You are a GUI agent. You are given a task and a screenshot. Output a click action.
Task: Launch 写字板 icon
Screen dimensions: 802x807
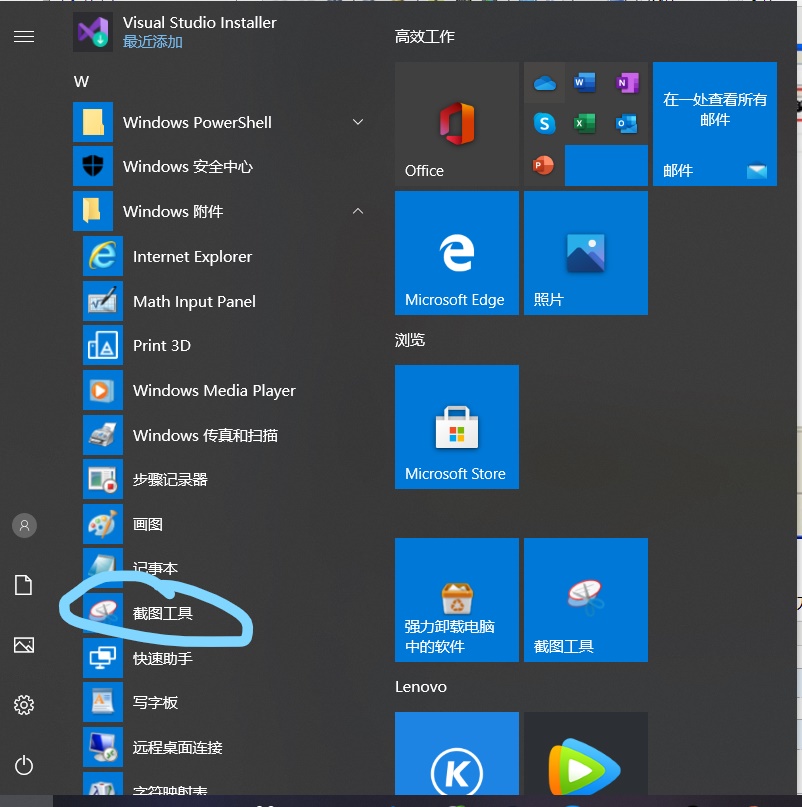pyautogui.click(x=103, y=702)
